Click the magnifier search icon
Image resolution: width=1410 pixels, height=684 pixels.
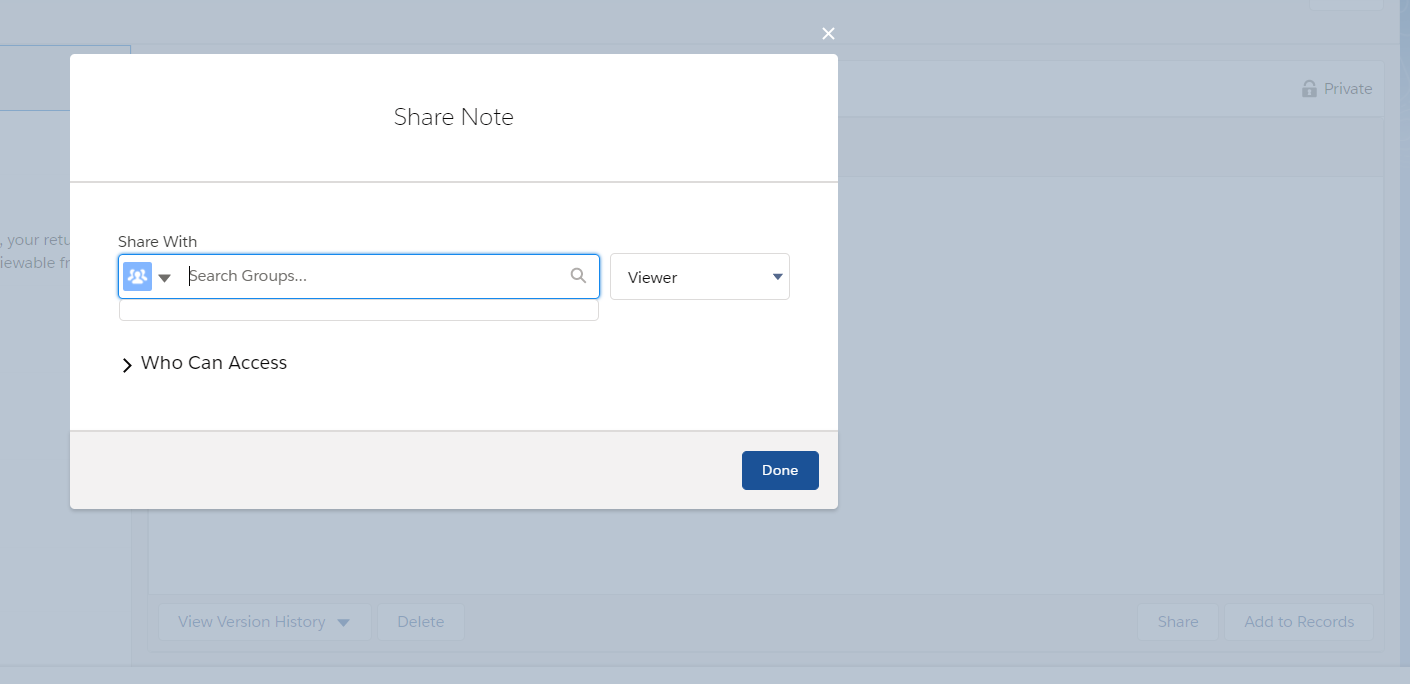[578, 276]
